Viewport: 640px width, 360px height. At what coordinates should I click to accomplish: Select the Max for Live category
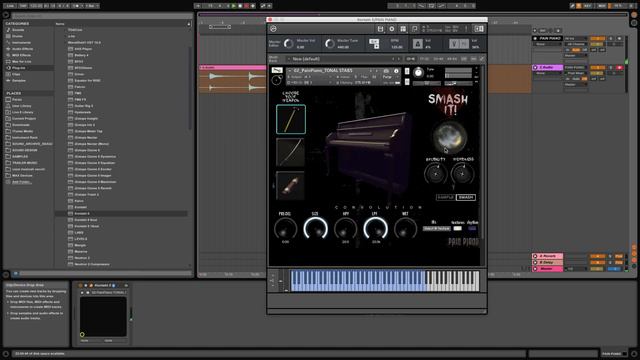(x=22, y=62)
